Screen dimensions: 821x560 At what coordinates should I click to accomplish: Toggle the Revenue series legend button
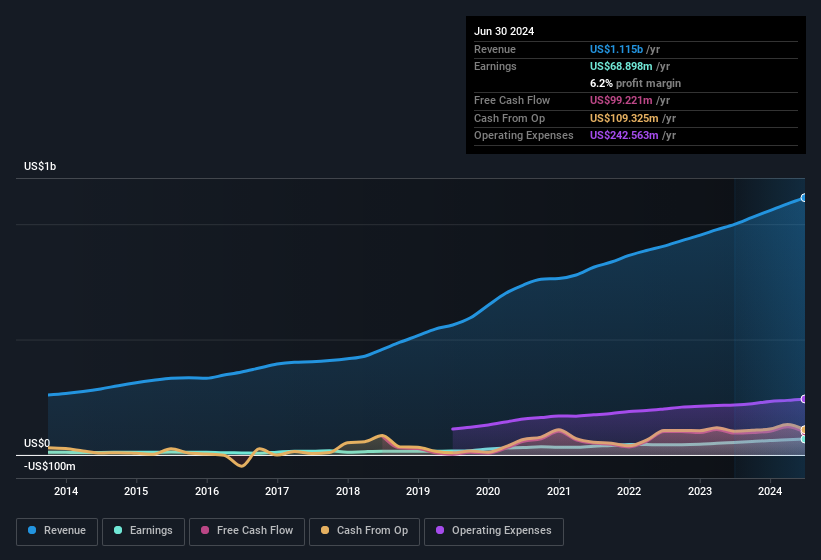(57, 532)
